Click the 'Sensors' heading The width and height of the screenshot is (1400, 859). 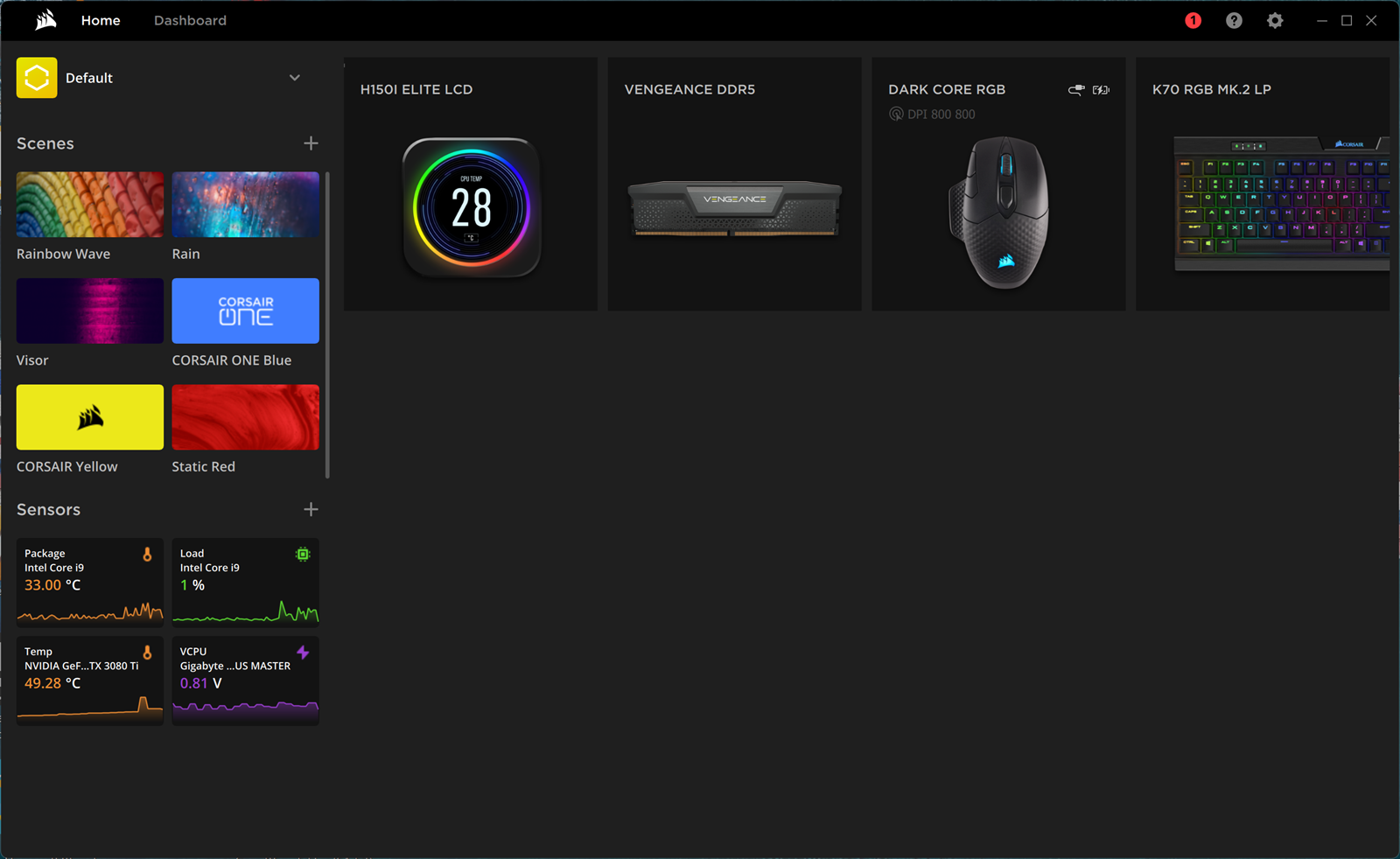pos(48,509)
